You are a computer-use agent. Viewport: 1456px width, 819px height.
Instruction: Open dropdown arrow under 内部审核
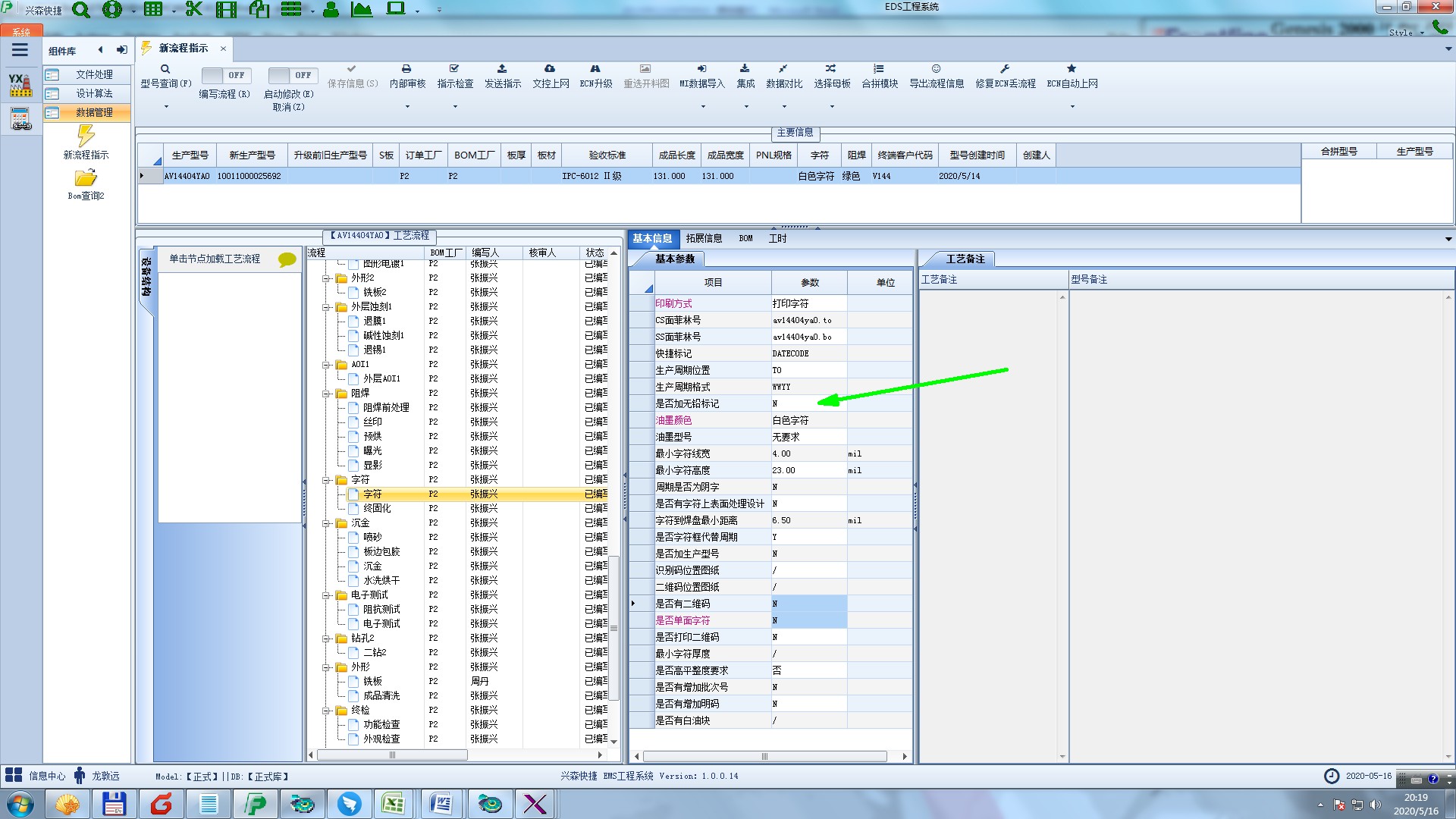point(407,106)
